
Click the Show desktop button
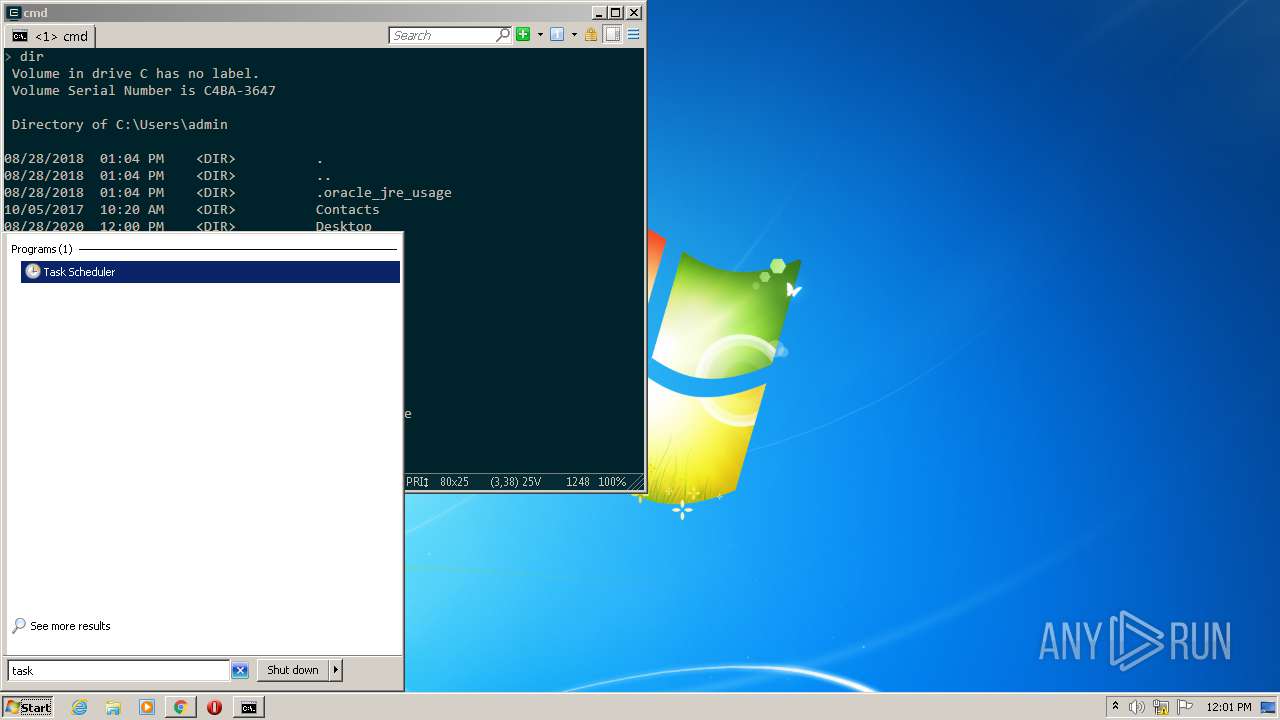point(1270,707)
